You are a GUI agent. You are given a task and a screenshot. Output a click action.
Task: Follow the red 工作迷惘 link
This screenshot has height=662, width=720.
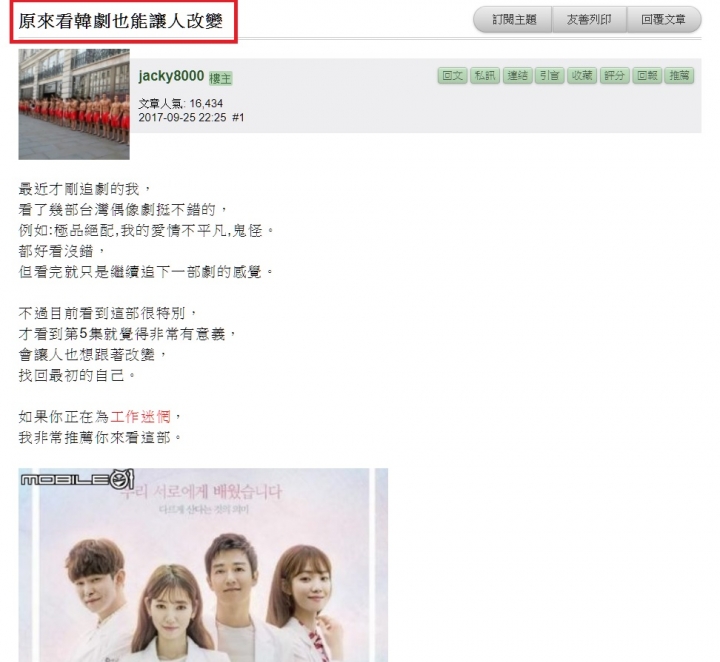click(141, 417)
